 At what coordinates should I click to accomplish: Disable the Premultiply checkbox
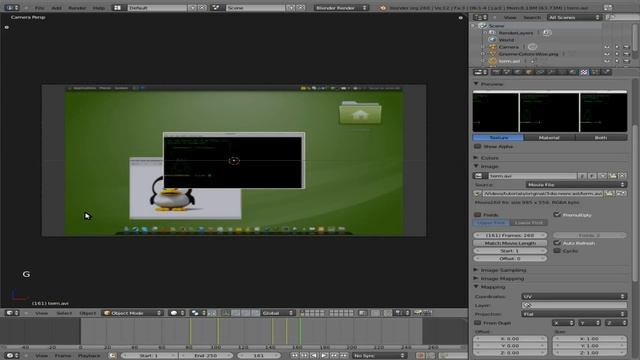click(x=557, y=215)
